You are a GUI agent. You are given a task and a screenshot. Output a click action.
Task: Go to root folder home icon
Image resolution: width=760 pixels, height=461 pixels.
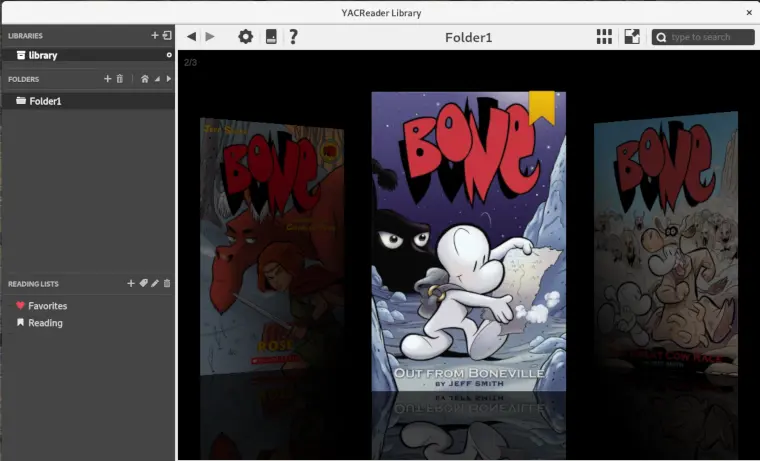point(144,79)
